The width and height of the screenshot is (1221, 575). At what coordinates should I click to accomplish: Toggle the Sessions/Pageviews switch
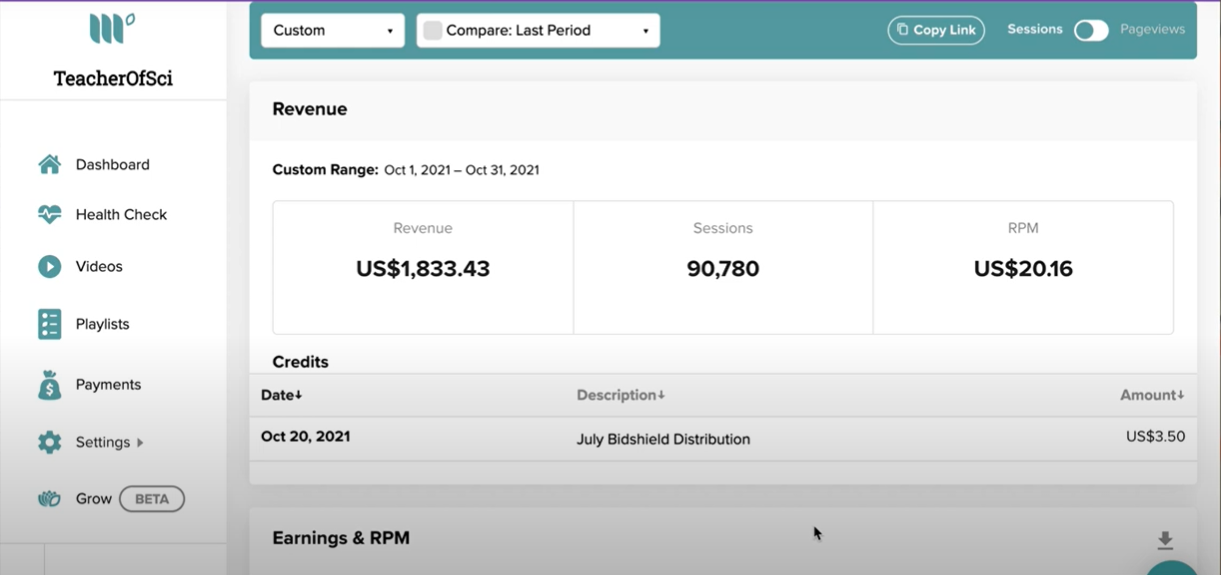coord(1091,30)
